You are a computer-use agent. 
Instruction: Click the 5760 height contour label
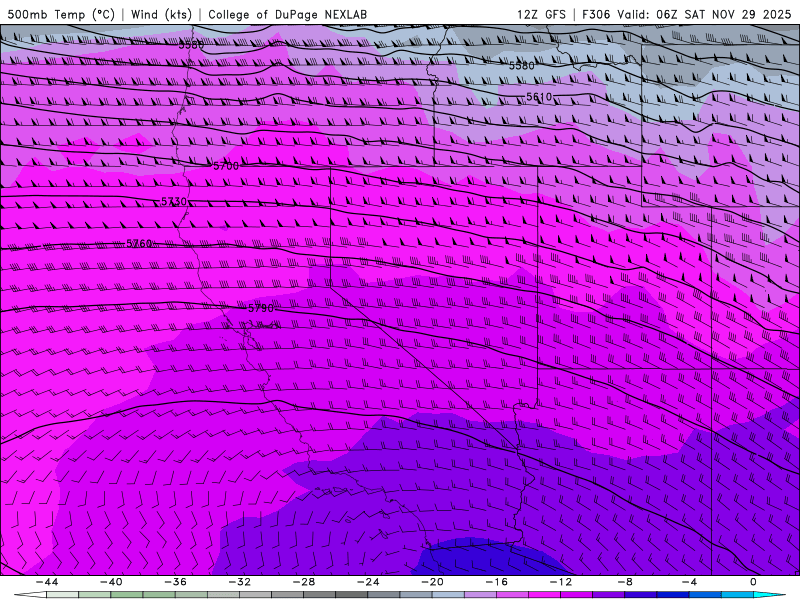pyautogui.click(x=139, y=243)
